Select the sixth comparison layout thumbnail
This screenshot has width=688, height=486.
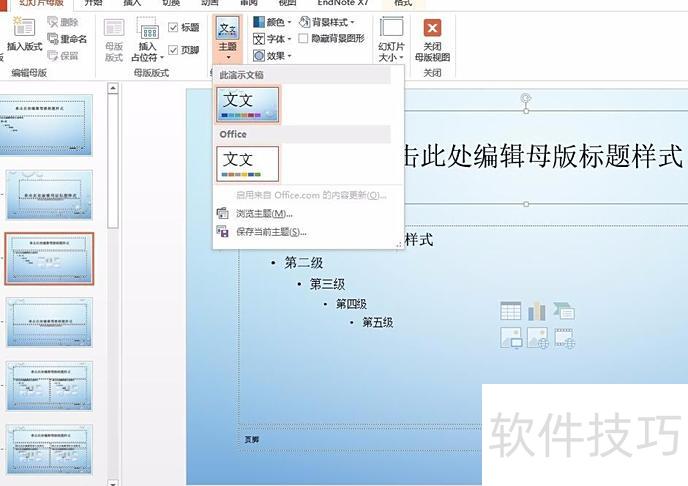[49, 449]
